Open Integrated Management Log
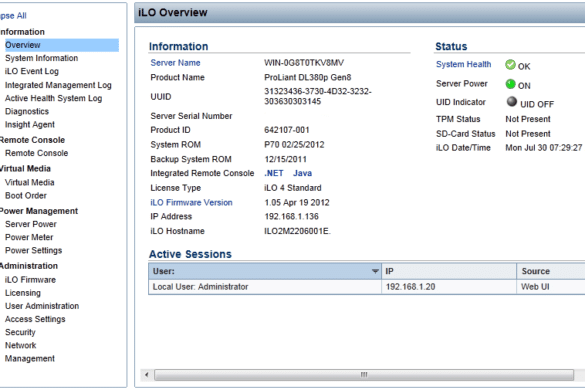 tap(58, 85)
